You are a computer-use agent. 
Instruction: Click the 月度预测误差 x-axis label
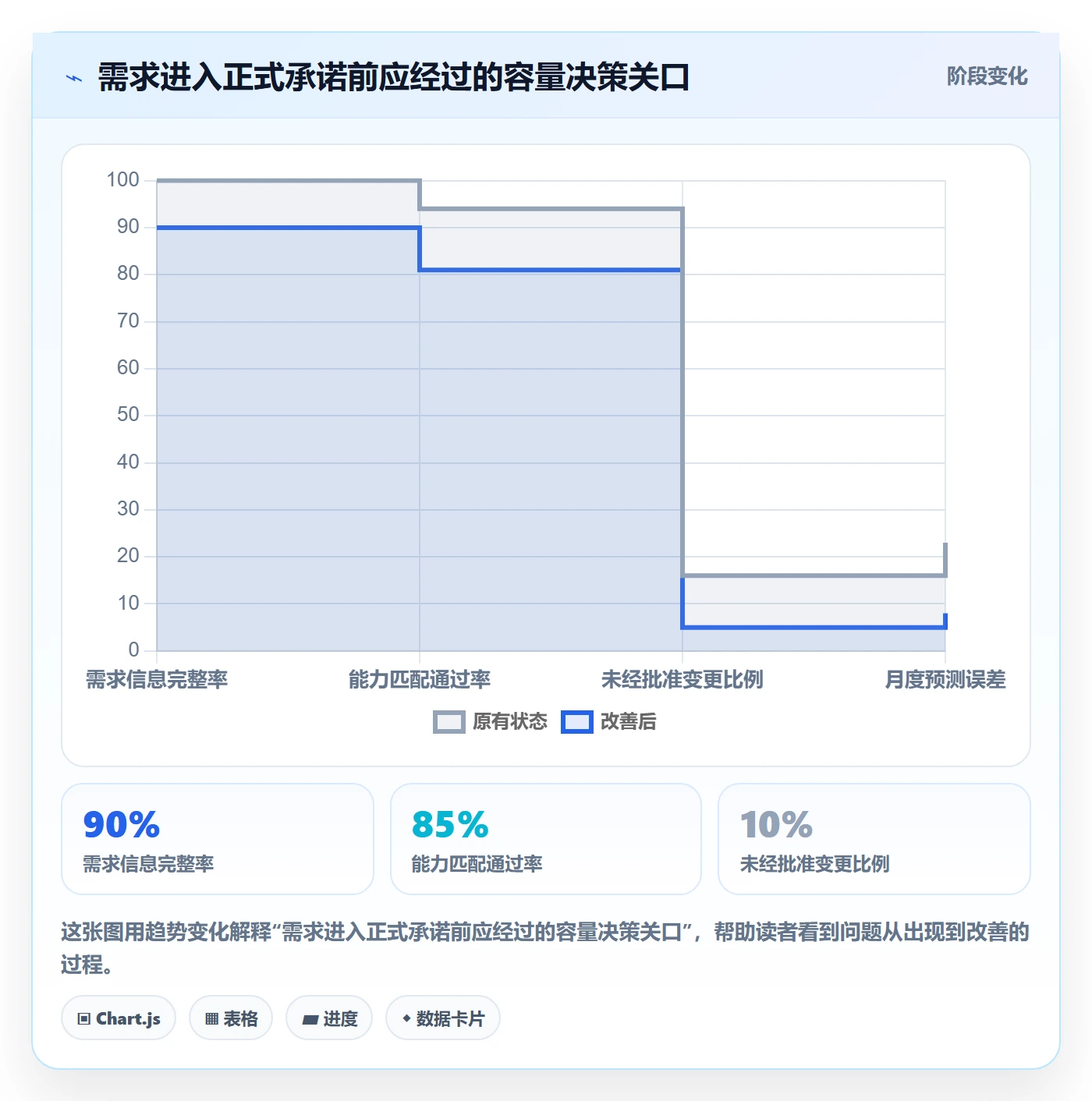tap(945, 680)
